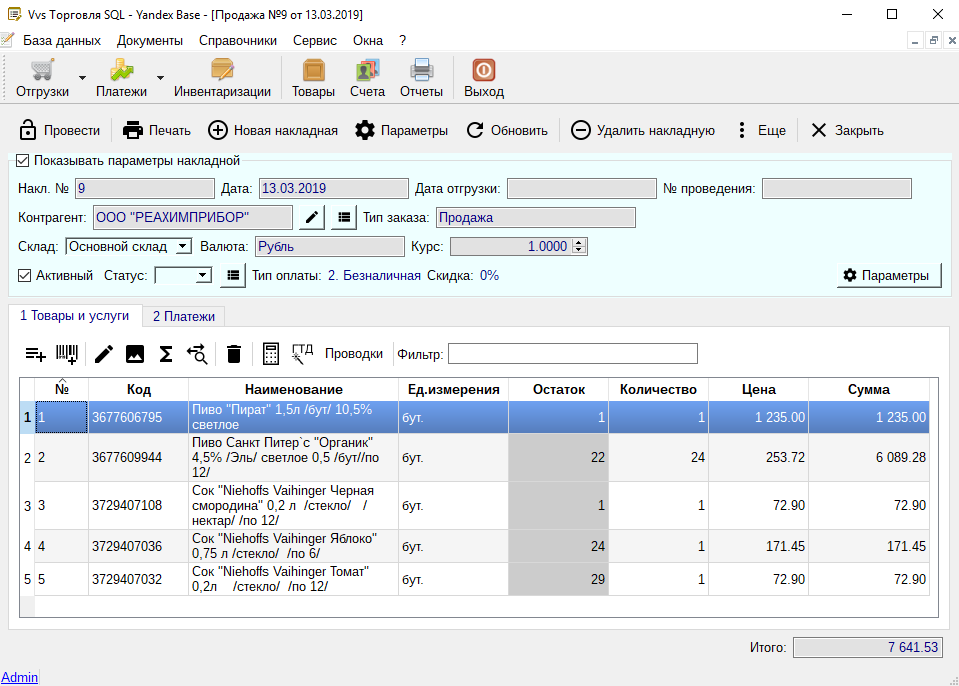This screenshot has height=686, width=959.
Task: Uncheck the Активный checkbox
Action: (x=26, y=275)
